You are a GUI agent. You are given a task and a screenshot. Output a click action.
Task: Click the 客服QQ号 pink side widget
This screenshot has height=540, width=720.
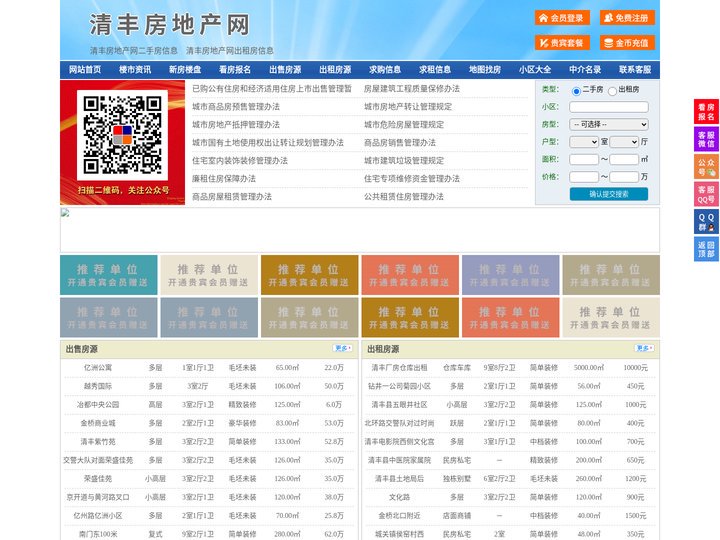706,195
